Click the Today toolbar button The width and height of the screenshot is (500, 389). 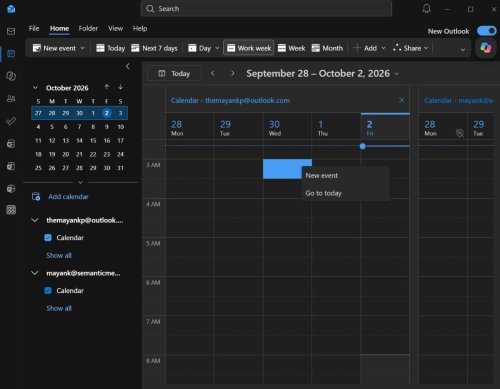(111, 48)
